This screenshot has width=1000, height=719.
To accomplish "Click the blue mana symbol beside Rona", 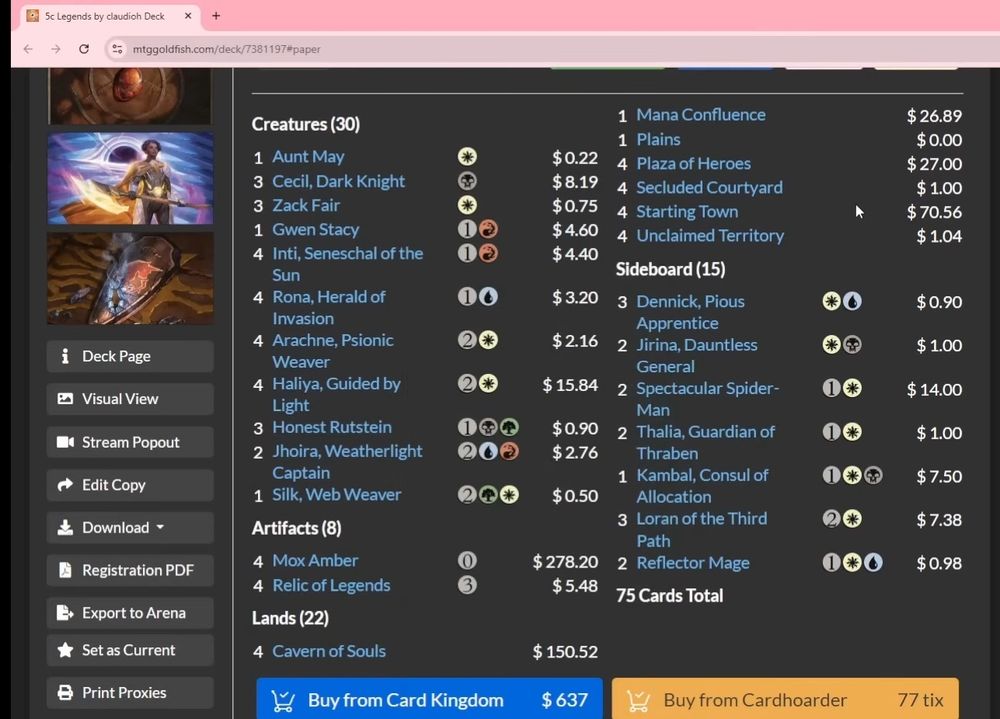I will tap(489, 297).
